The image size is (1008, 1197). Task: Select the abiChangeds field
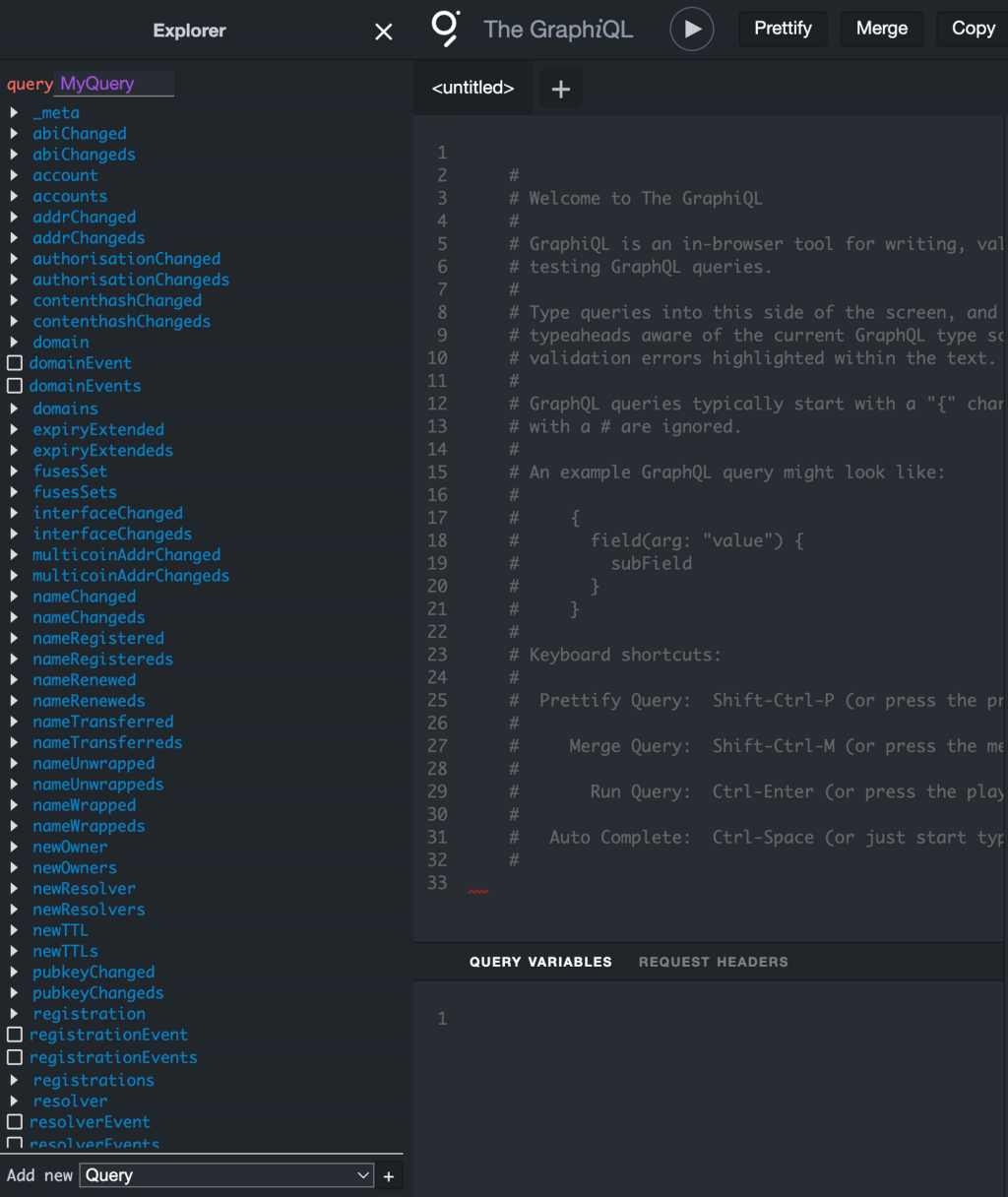84,155
